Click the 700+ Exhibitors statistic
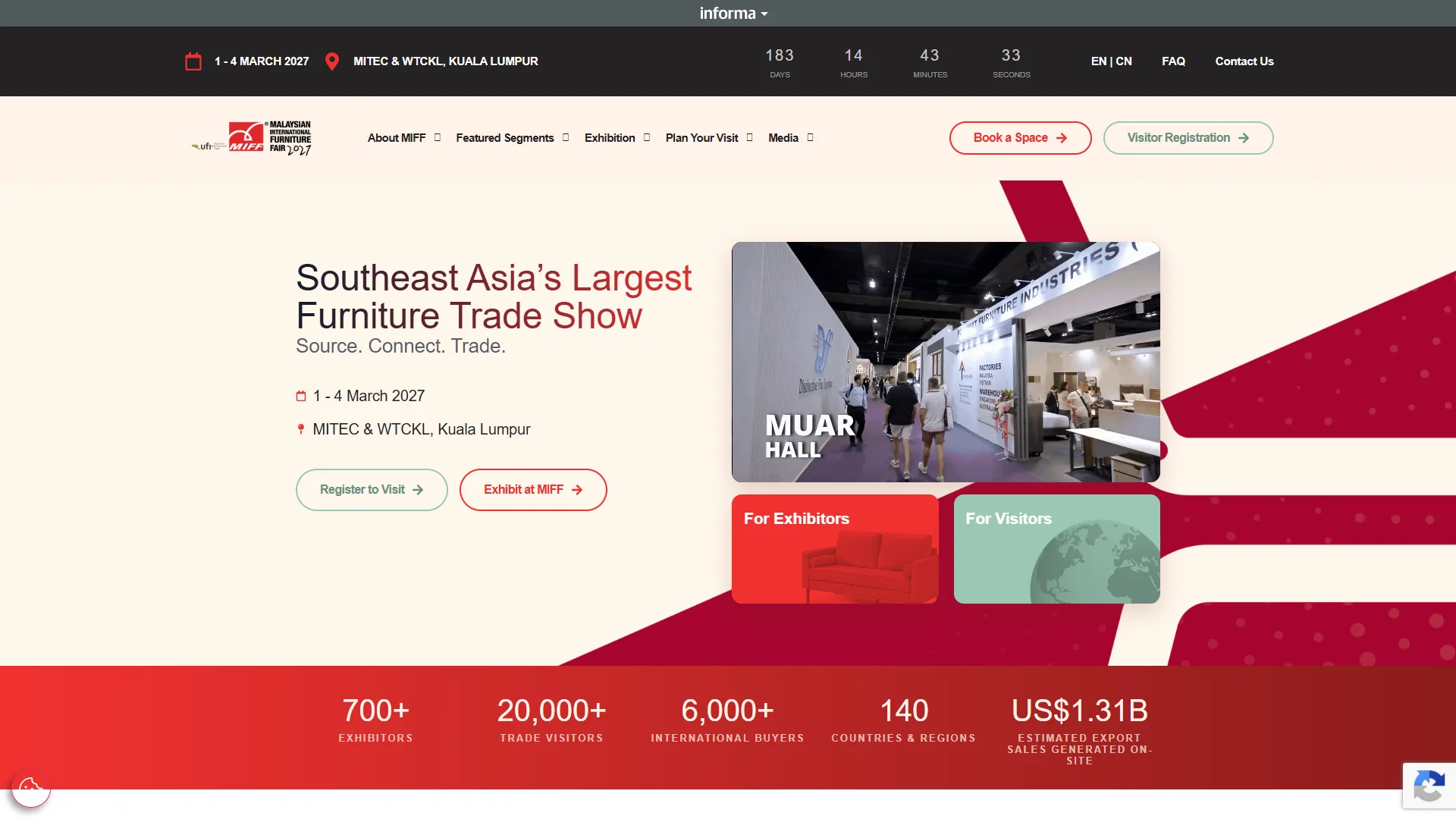 376,720
